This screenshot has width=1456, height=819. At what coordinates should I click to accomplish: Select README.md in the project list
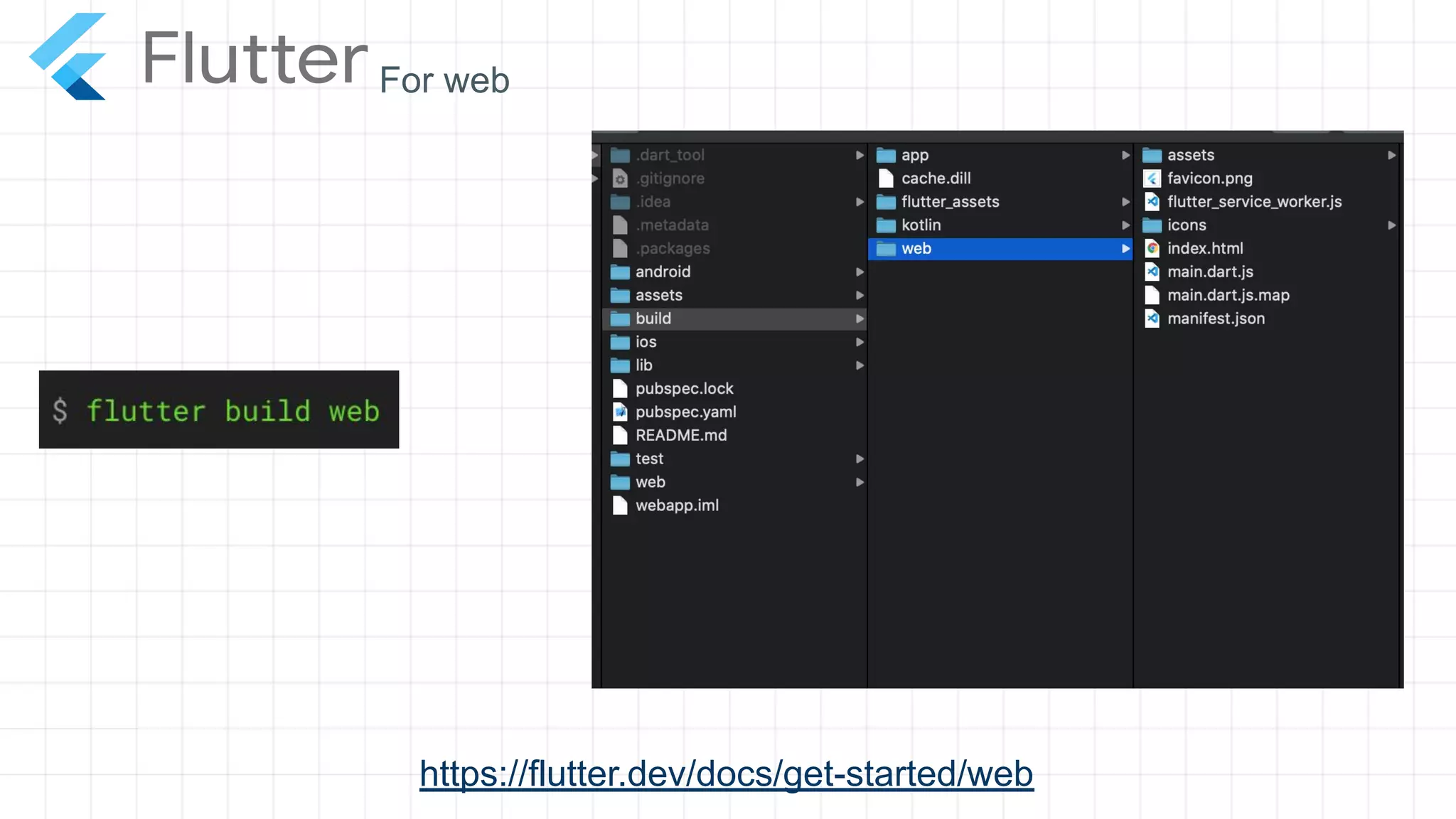pos(680,435)
